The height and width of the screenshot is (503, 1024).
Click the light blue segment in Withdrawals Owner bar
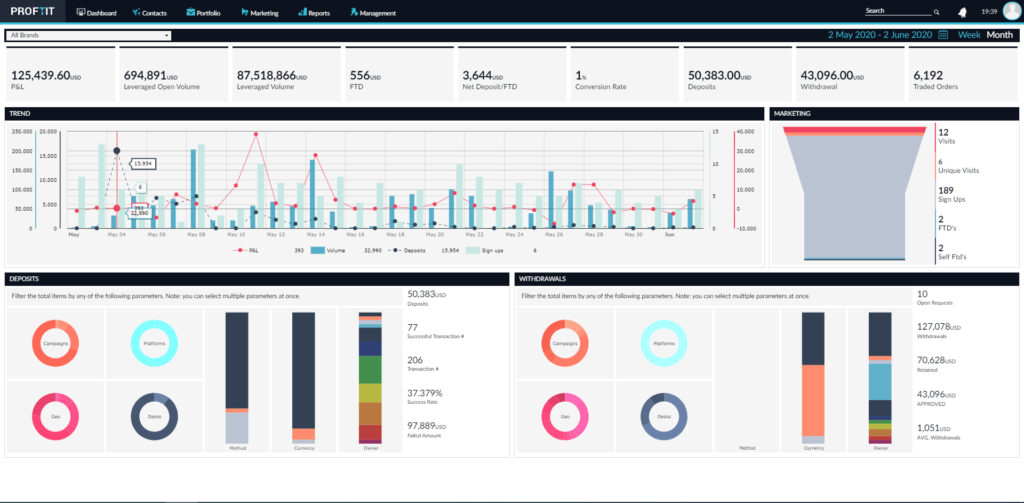tap(880, 381)
